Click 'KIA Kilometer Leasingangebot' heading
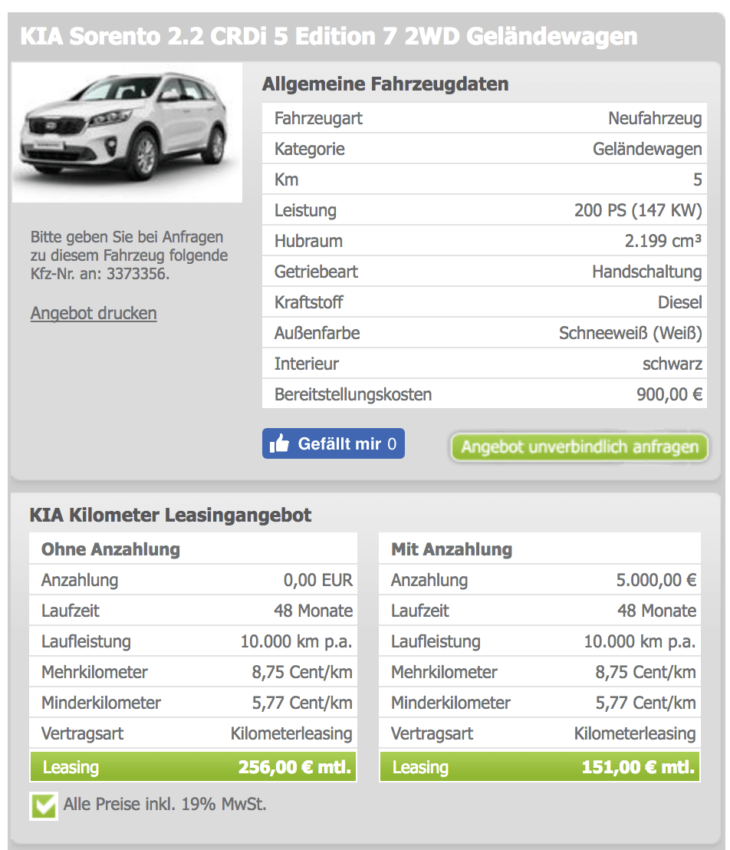This screenshot has height=850, width=730. pos(170,515)
